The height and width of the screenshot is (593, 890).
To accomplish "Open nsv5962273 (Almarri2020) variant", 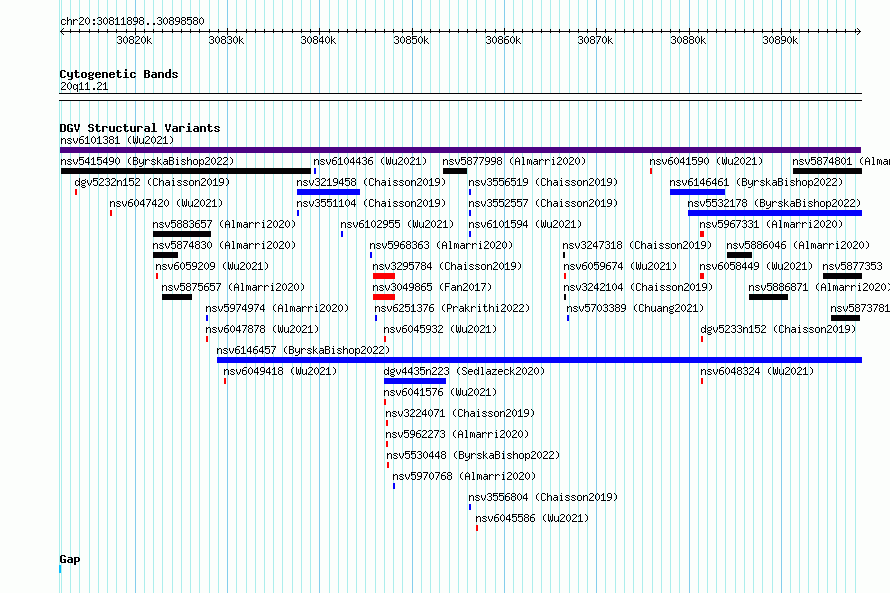I will pos(457,434).
